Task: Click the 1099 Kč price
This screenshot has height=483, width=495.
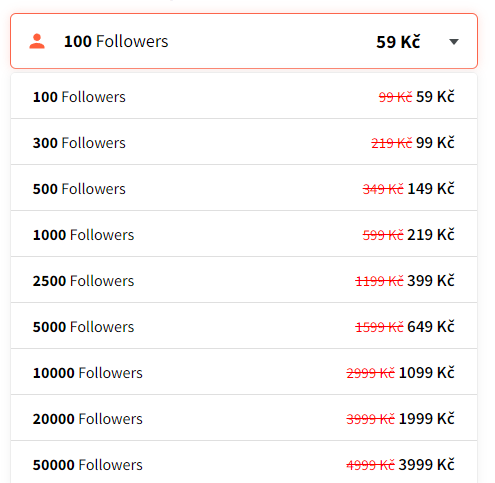Action: [x=427, y=373]
